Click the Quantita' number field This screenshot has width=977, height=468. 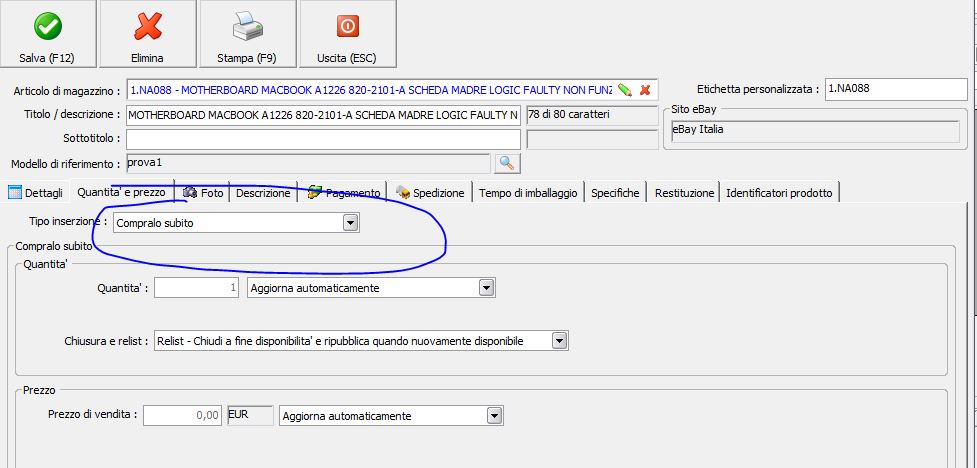point(196,288)
